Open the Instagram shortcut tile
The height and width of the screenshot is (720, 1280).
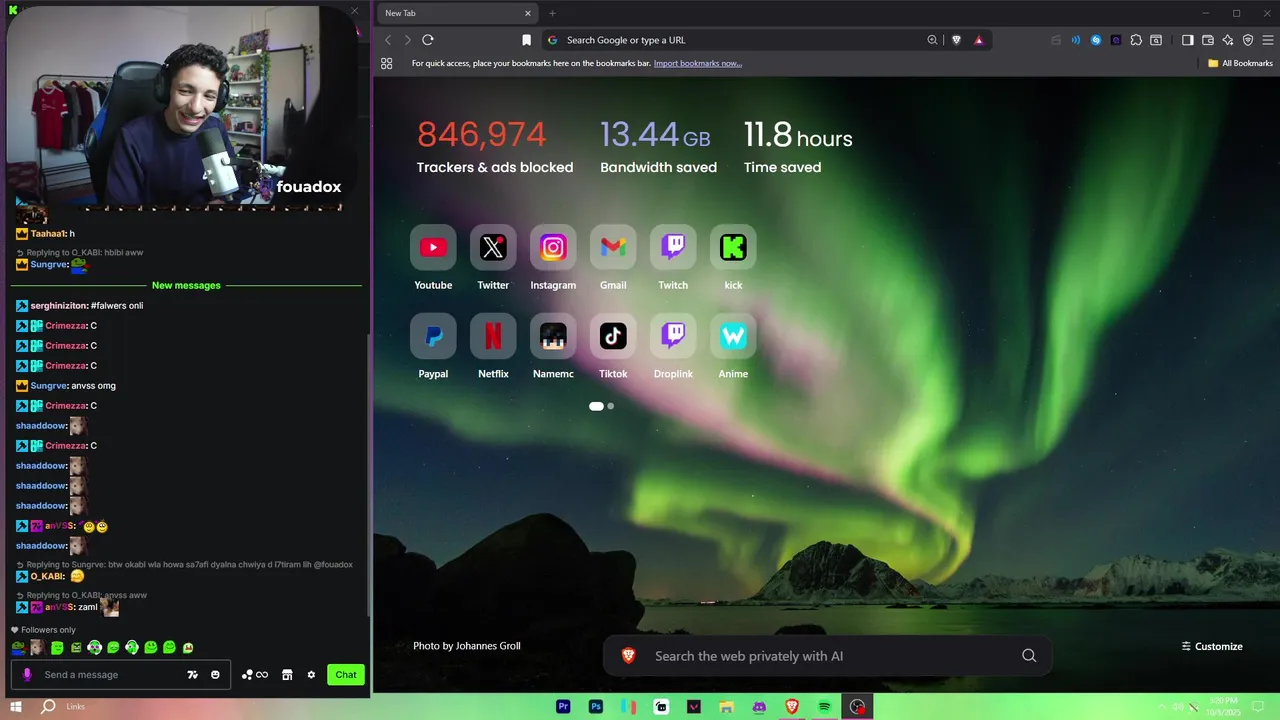tap(553, 247)
